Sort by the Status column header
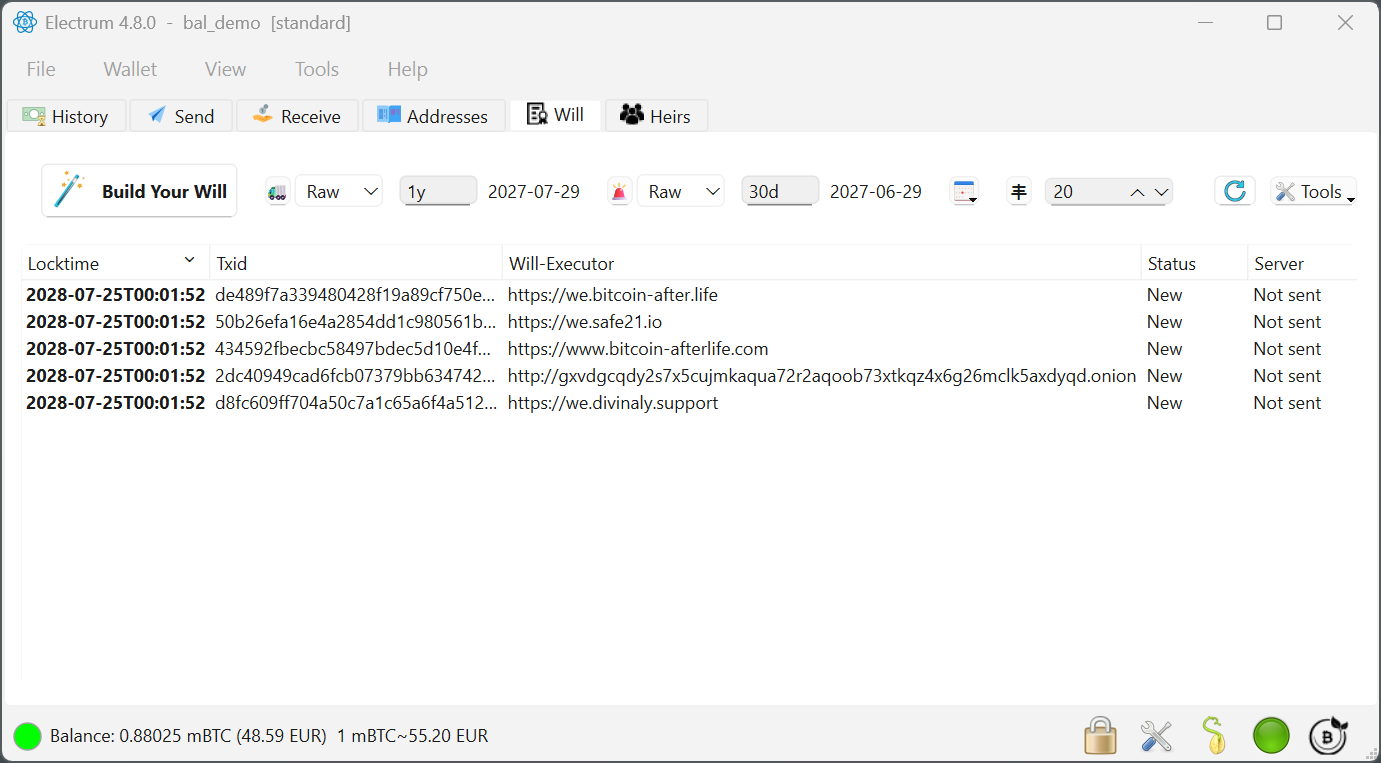 [x=1194, y=264]
